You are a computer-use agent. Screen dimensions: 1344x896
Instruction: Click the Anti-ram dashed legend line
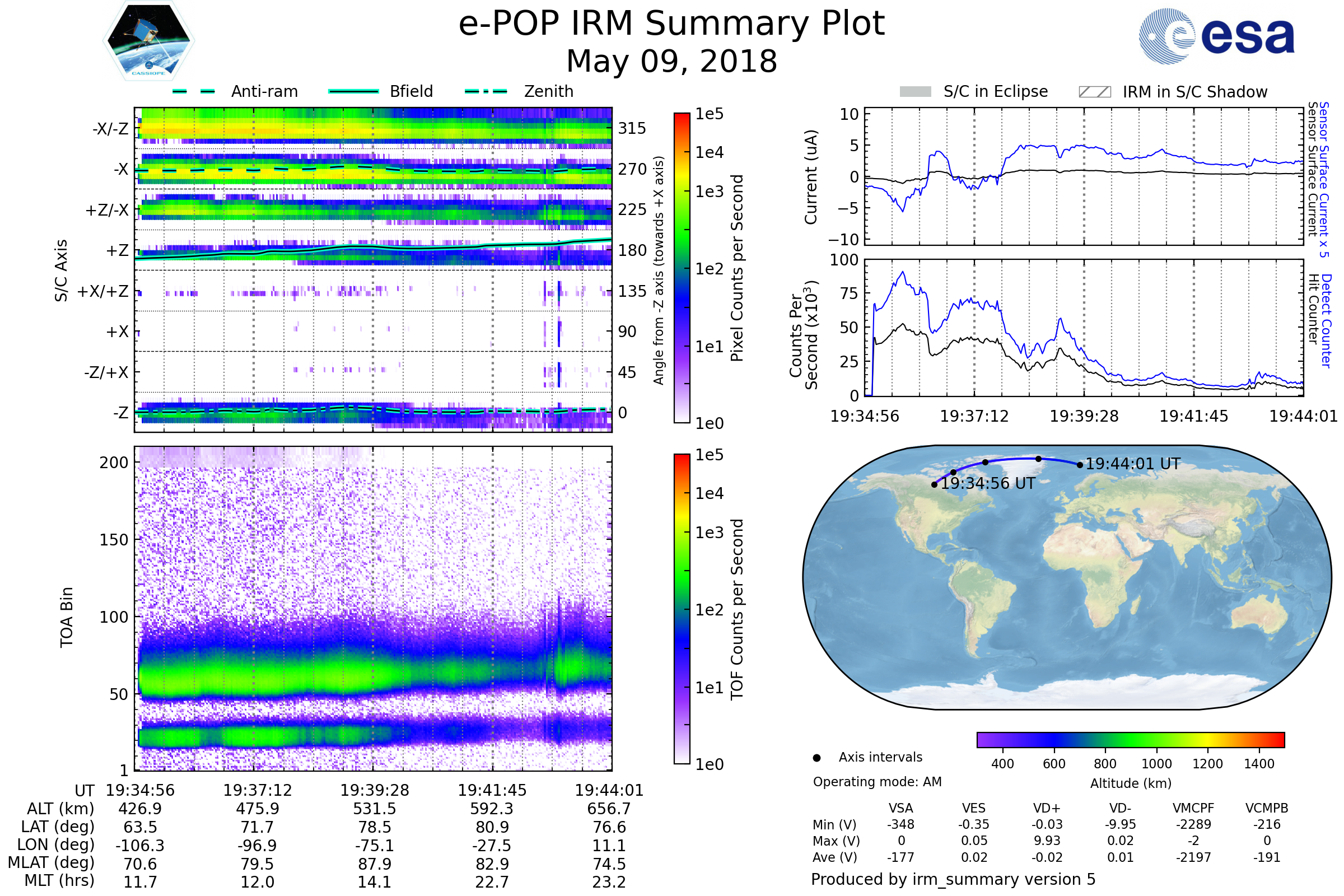[x=194, y=91]
